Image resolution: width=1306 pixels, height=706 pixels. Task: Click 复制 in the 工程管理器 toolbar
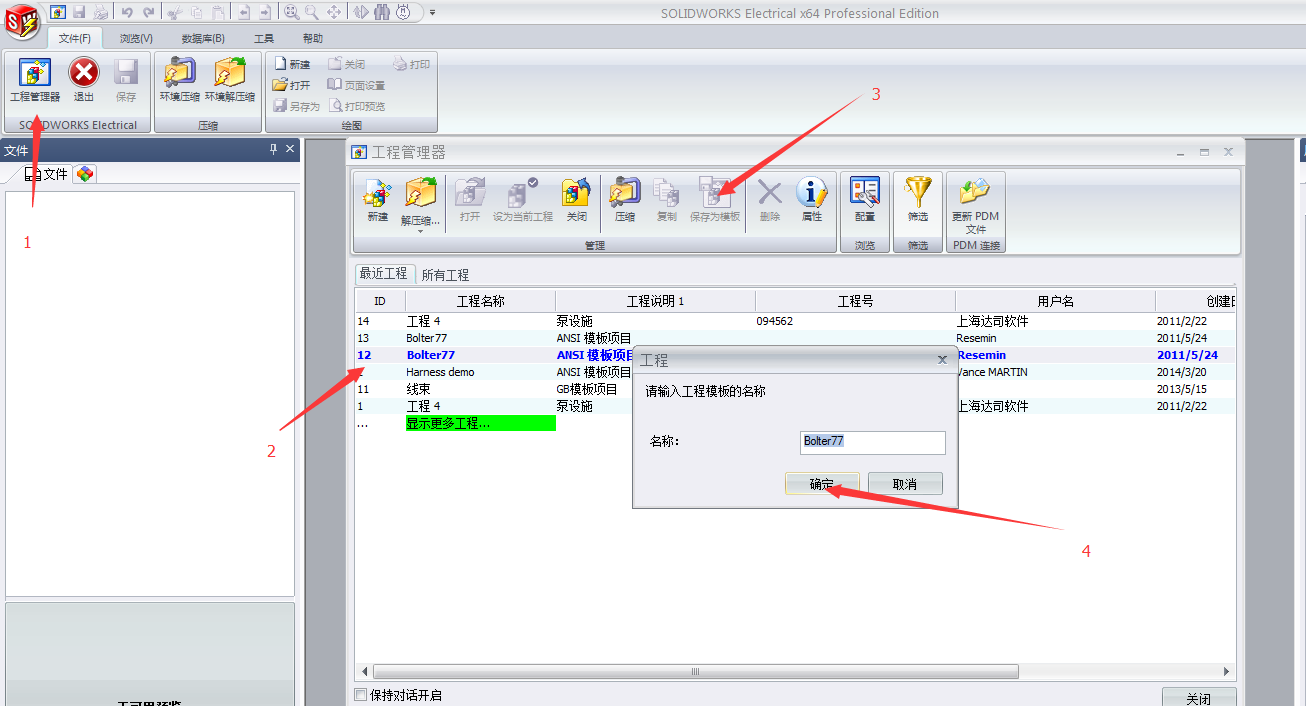coord(667,200)
